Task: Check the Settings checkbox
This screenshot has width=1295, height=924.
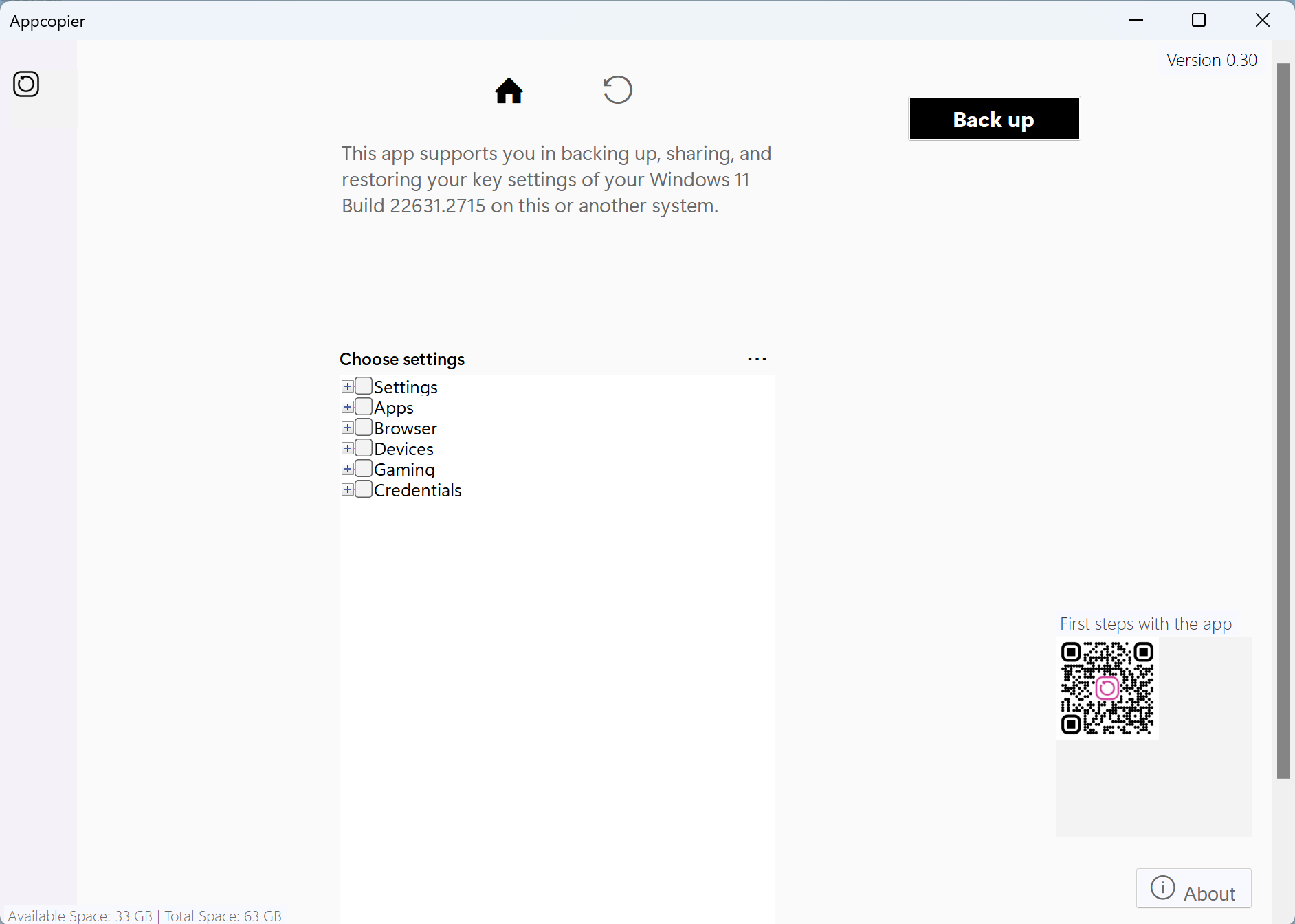Action: pos(364,386)
